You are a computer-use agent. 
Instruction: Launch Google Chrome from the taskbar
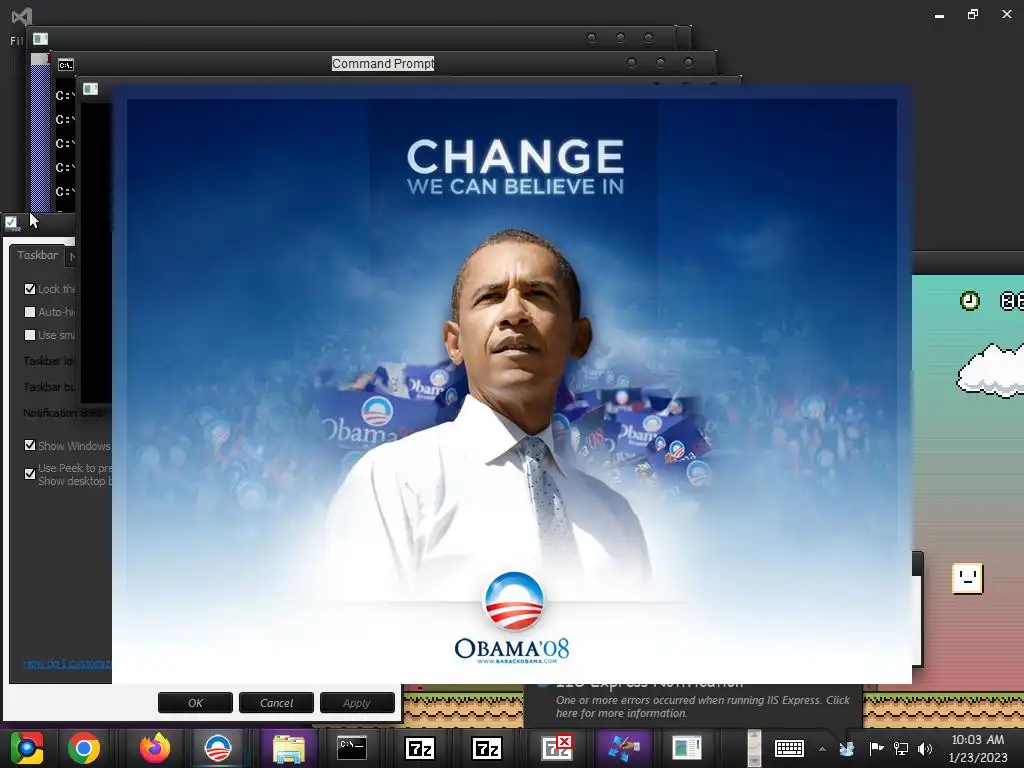[84, 748]
